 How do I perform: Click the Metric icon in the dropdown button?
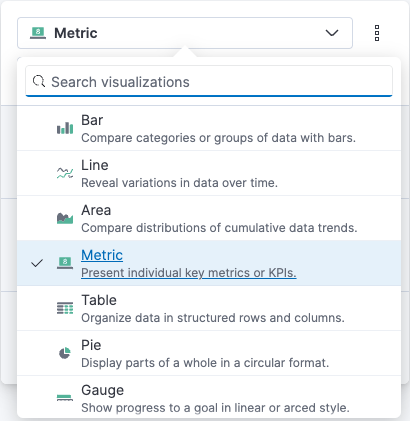[38, 33]
